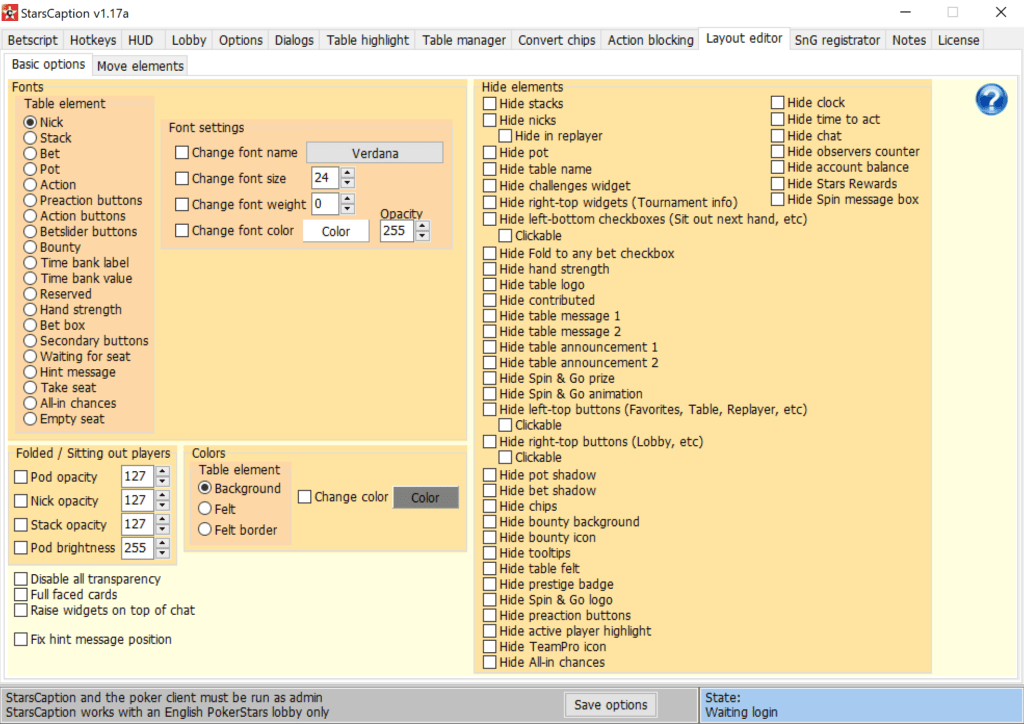Select the Stack font radio button
The height and width of the screenshot is (724, 1024).
(30, 138)
